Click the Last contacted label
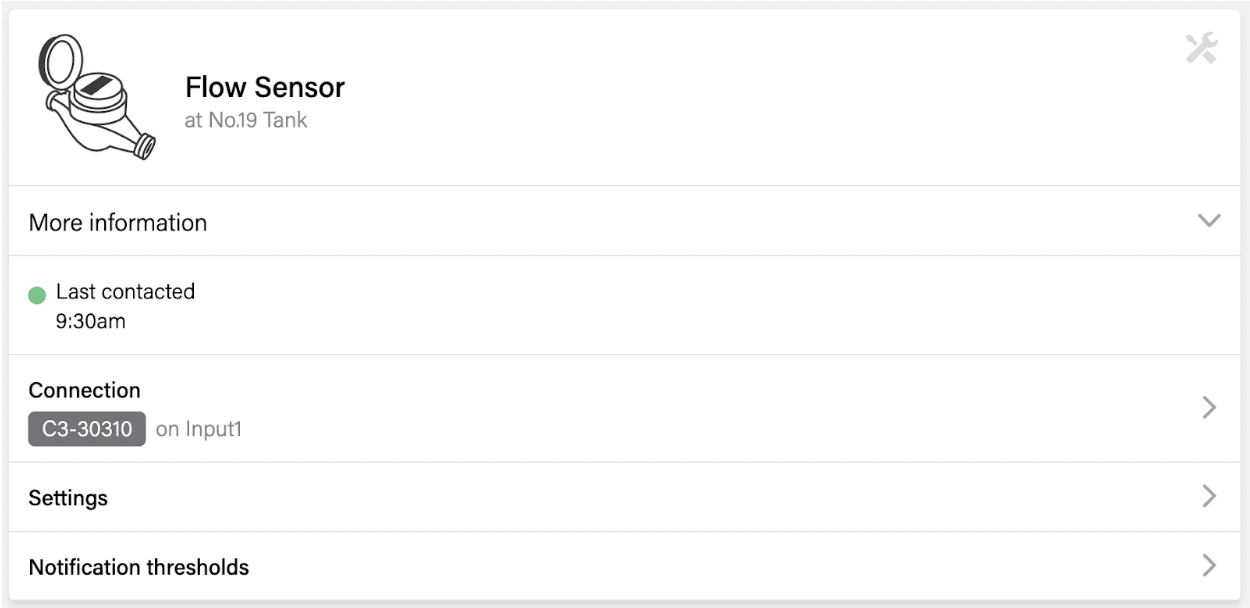 [125, 291]
